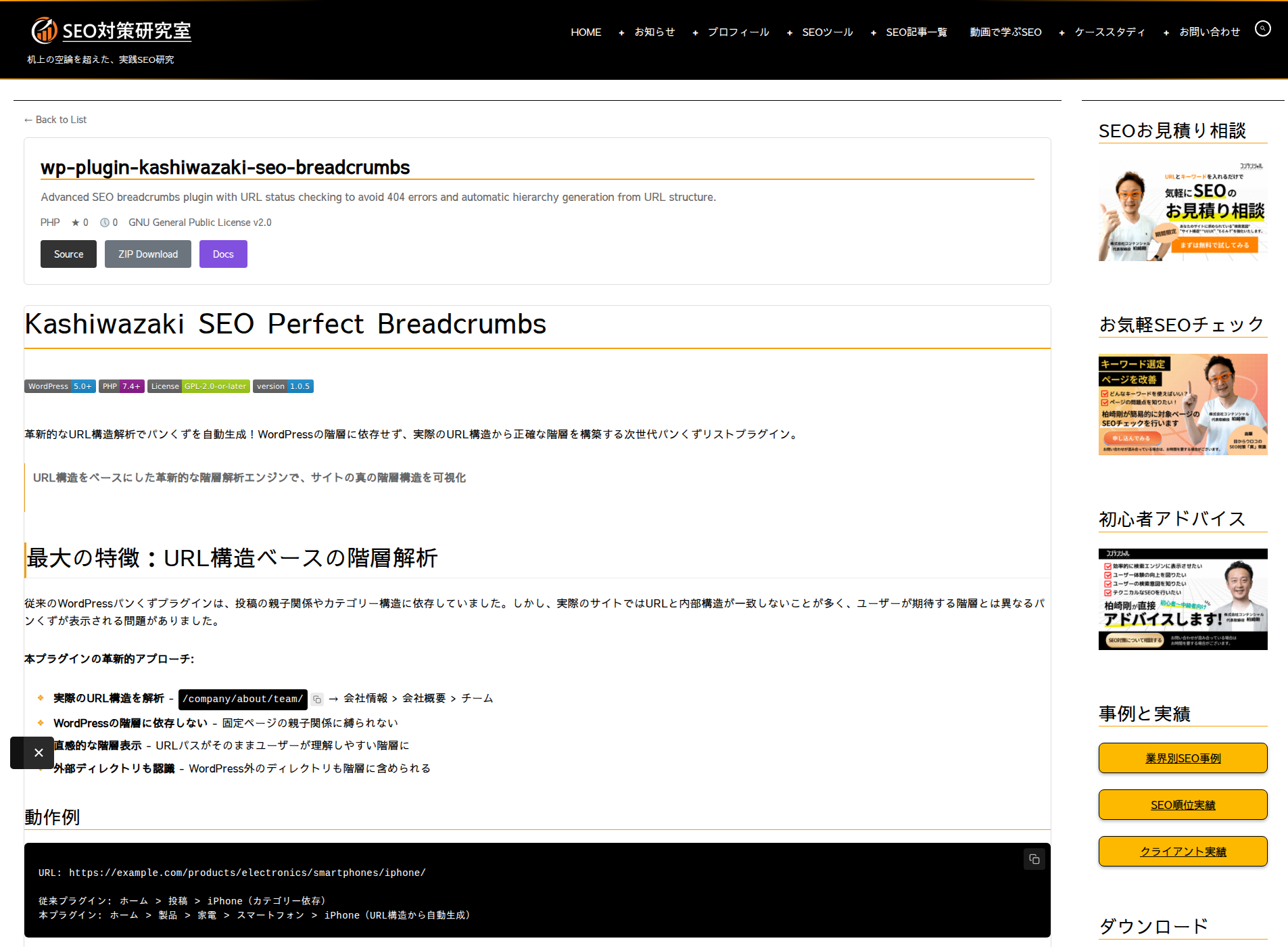Open the Source repository
Screen dimensions: 1288x947
(x=68, y=254)
